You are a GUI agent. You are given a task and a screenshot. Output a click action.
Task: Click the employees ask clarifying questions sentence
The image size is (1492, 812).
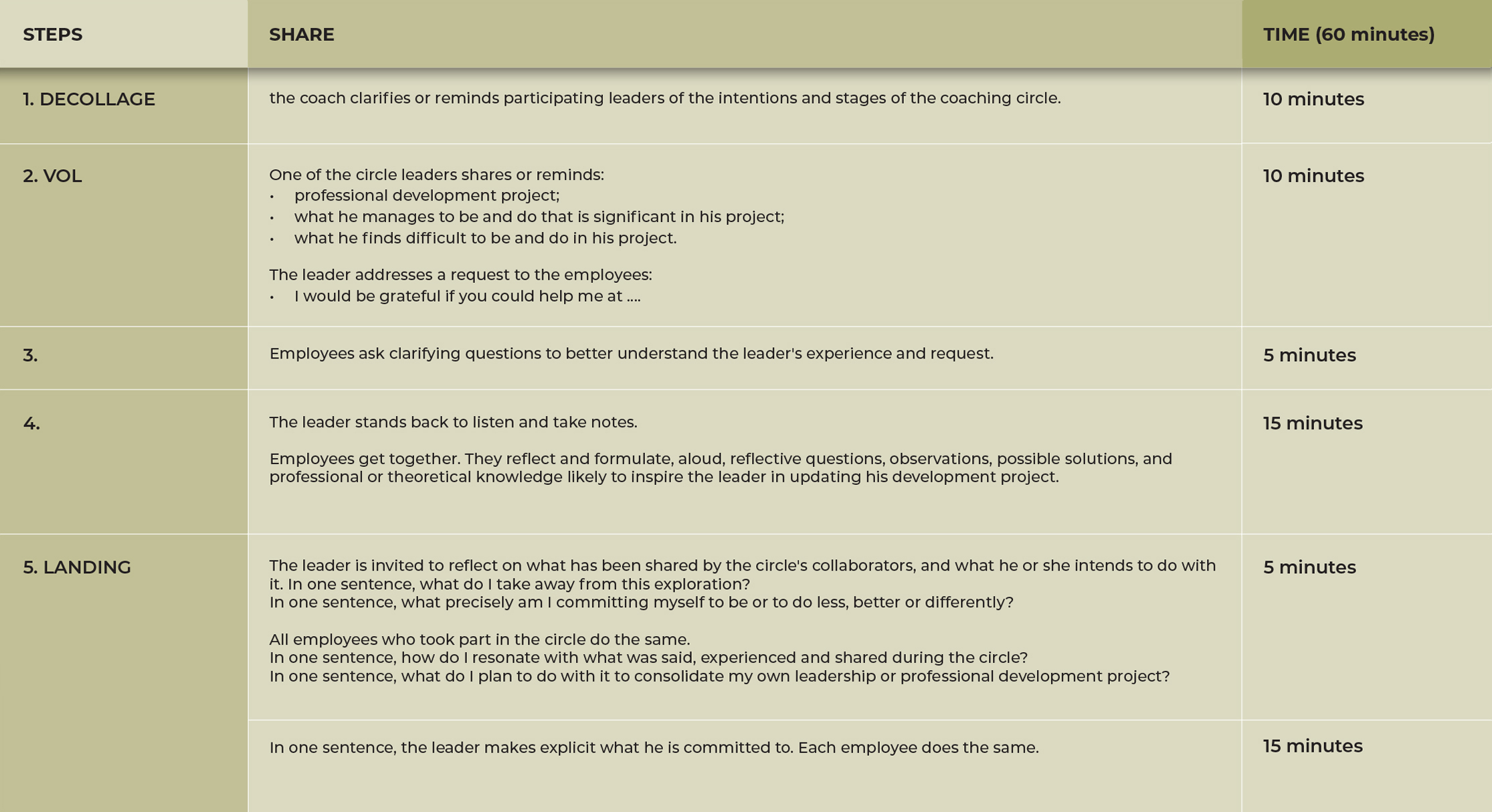coord(631,354)
